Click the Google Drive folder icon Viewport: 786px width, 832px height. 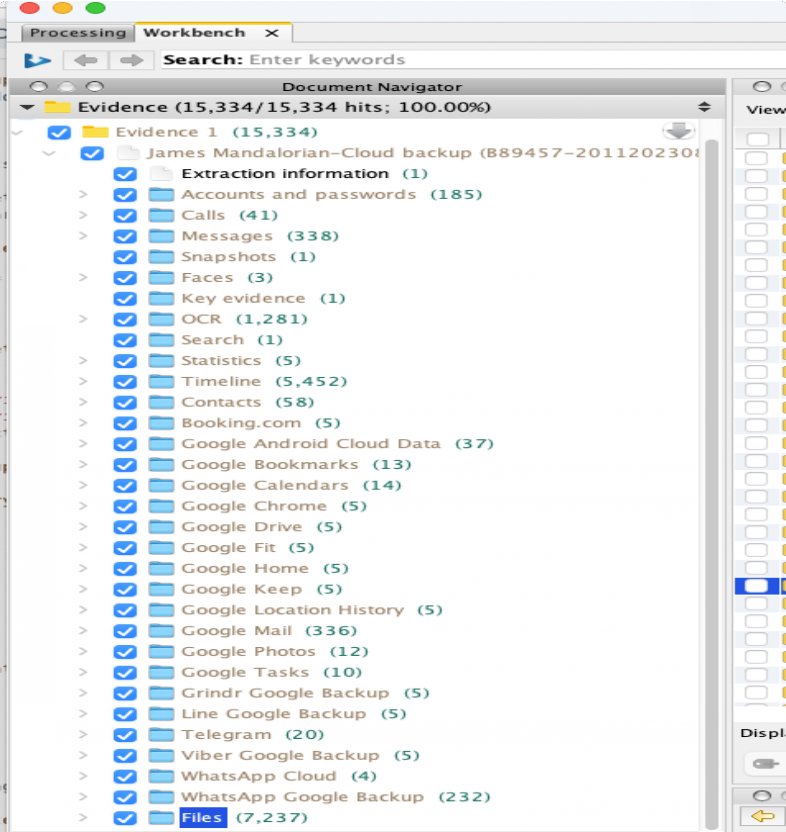(x=161, y=527)
